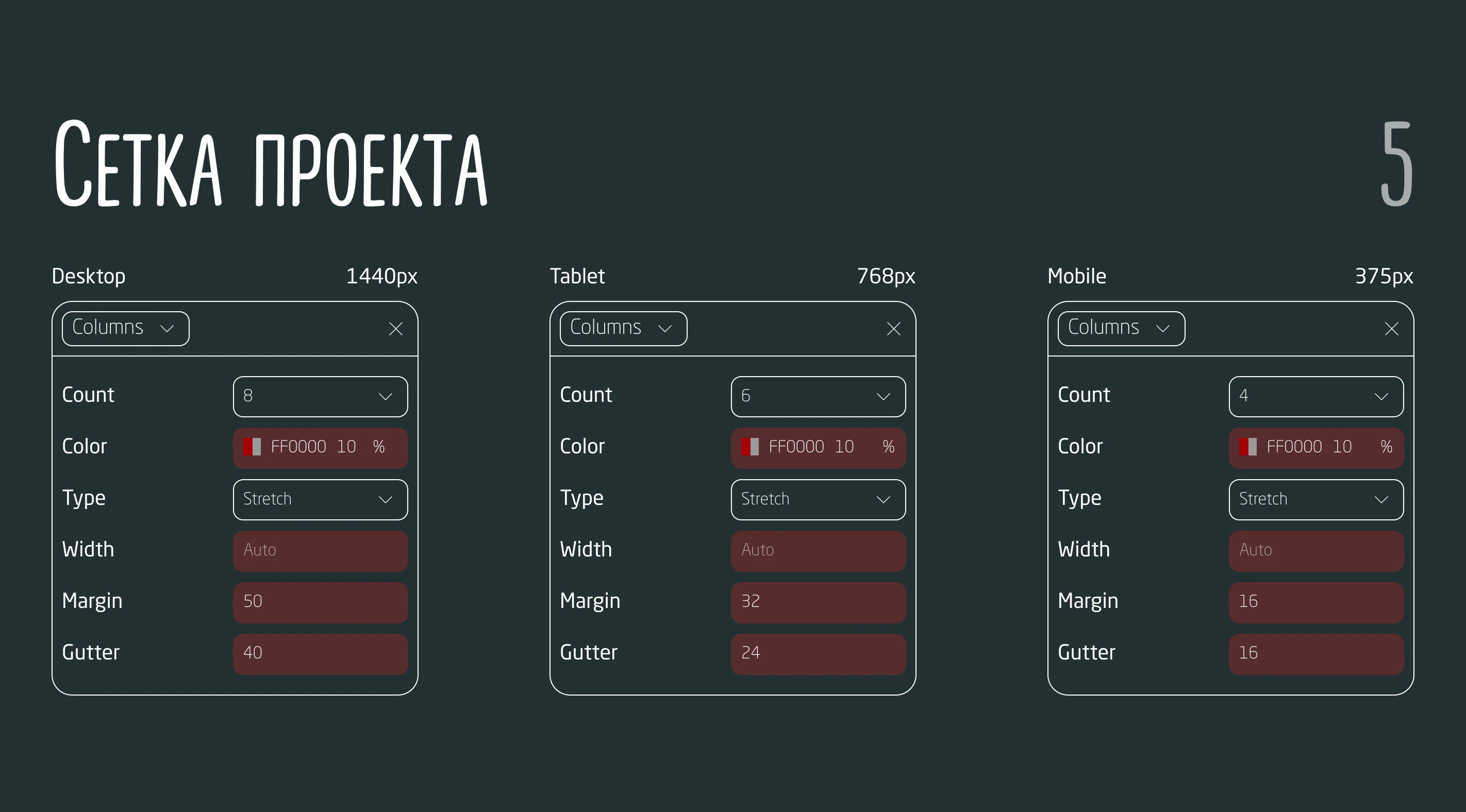This screenshot has height=812, width=1466.
Task: Expand Tablet Count dropdown showing 6
Action: tap(818, 396)
